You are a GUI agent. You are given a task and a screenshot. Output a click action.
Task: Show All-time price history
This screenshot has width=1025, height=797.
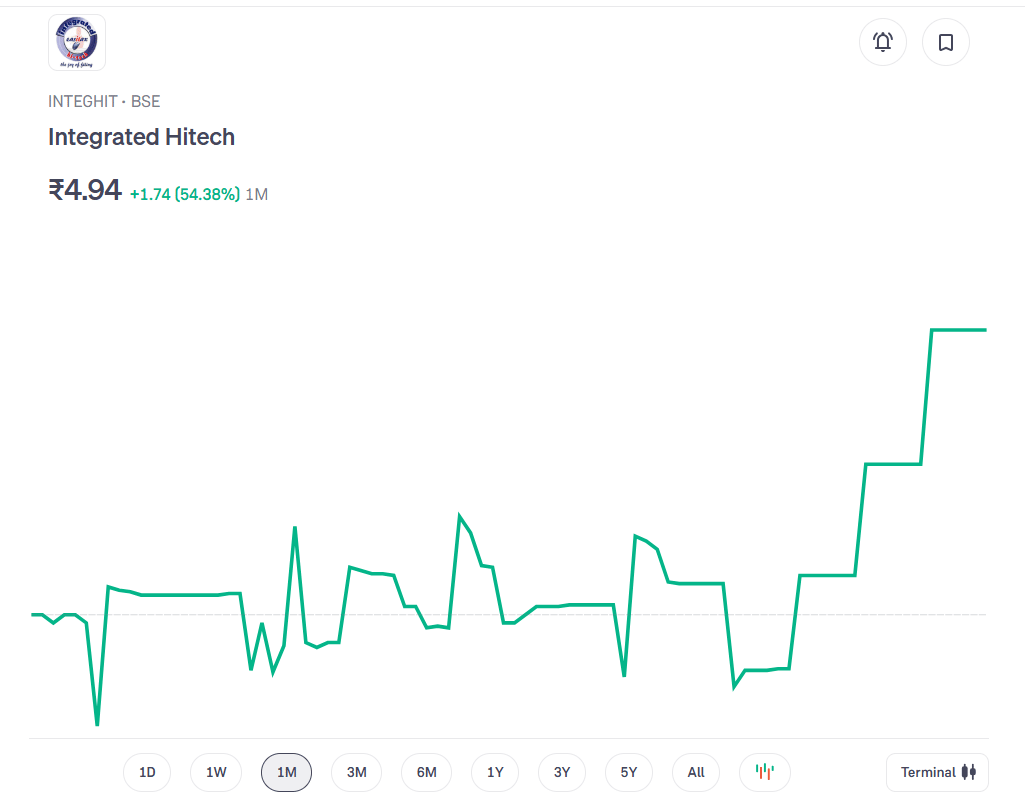coord(696,772)
